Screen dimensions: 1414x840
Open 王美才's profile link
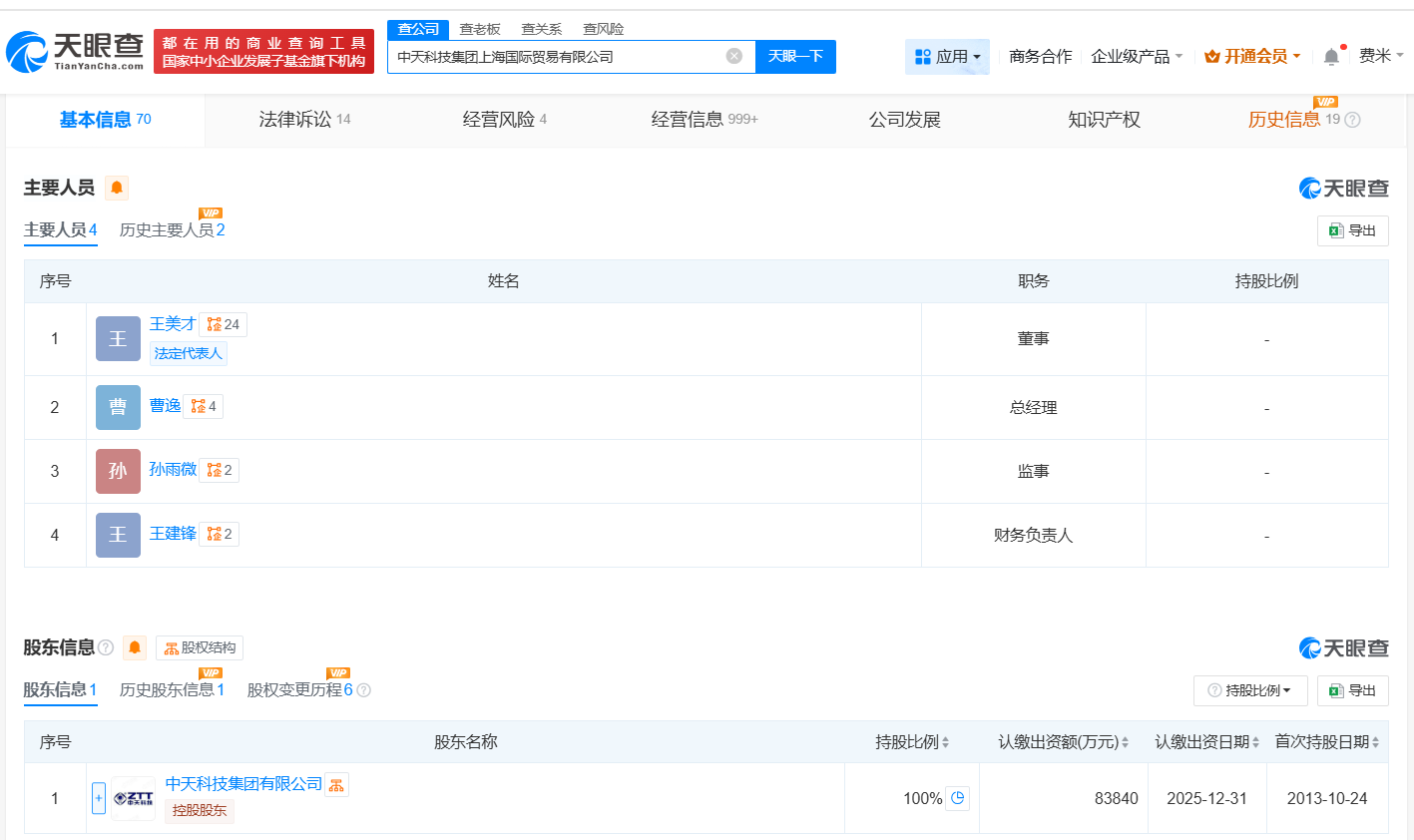coord(172,323)
